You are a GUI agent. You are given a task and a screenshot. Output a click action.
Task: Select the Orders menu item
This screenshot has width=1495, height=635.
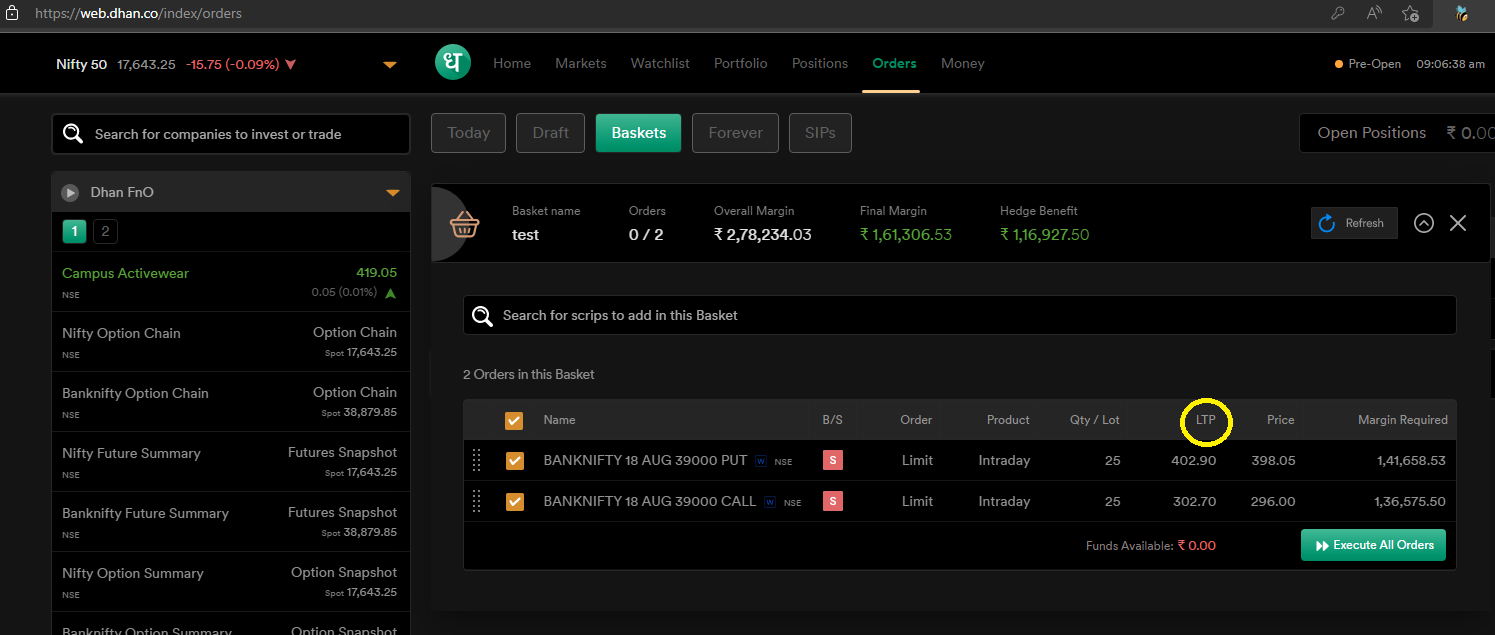pos(894,63)
